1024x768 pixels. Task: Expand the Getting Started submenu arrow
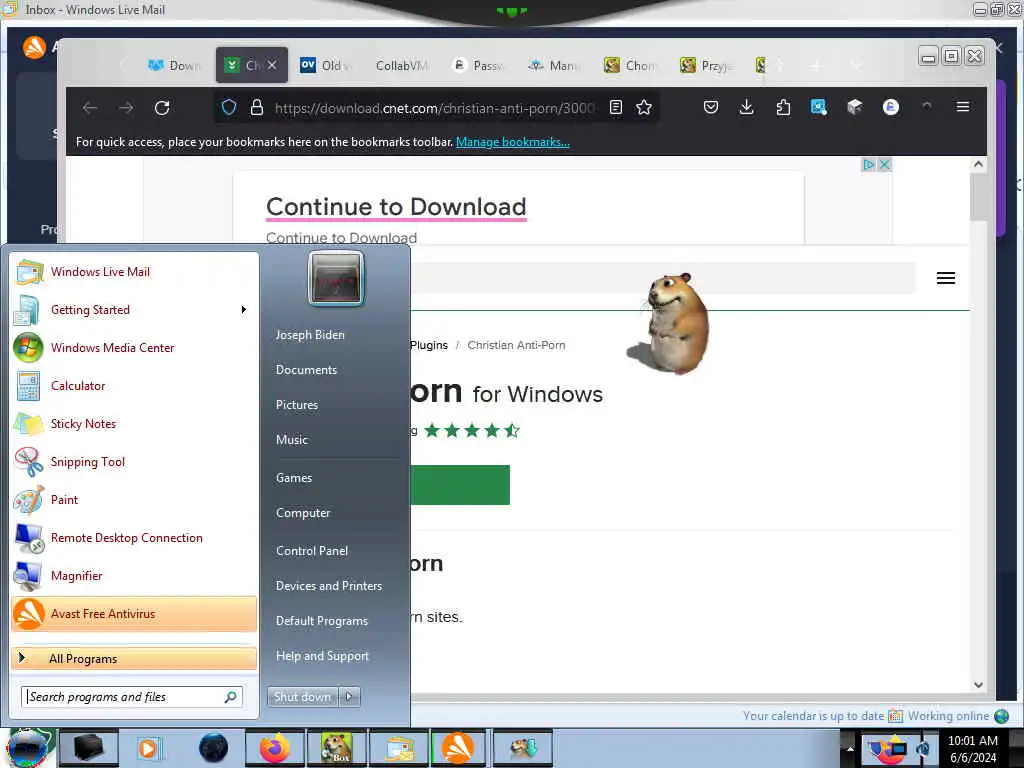click(x=244, y=310)
